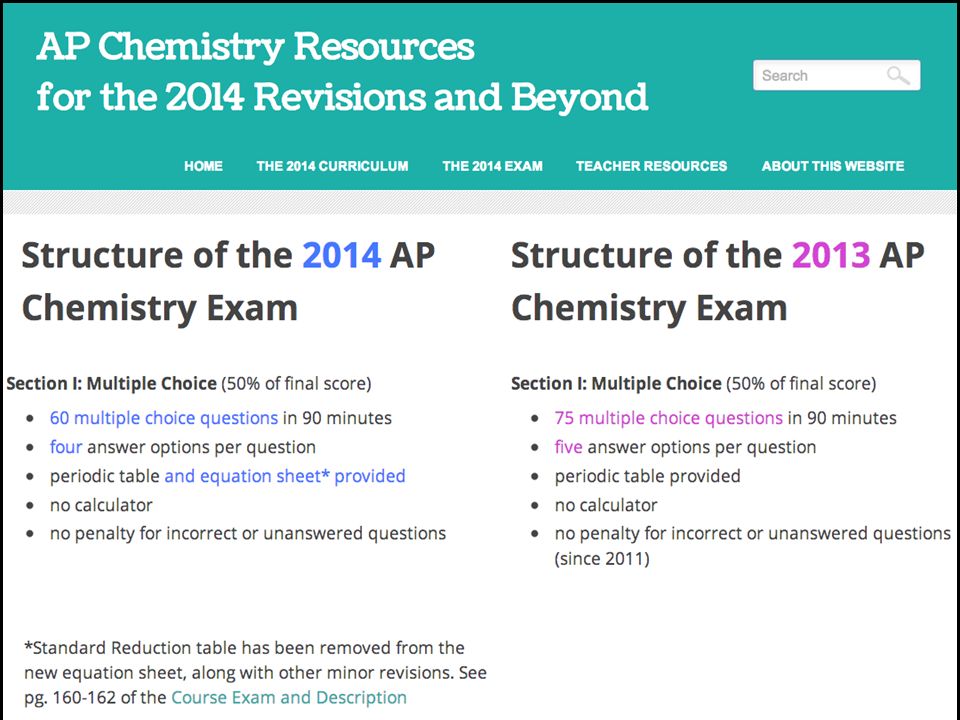Click the purple 75 multiple choice questions text

click(x=669, y=418)
